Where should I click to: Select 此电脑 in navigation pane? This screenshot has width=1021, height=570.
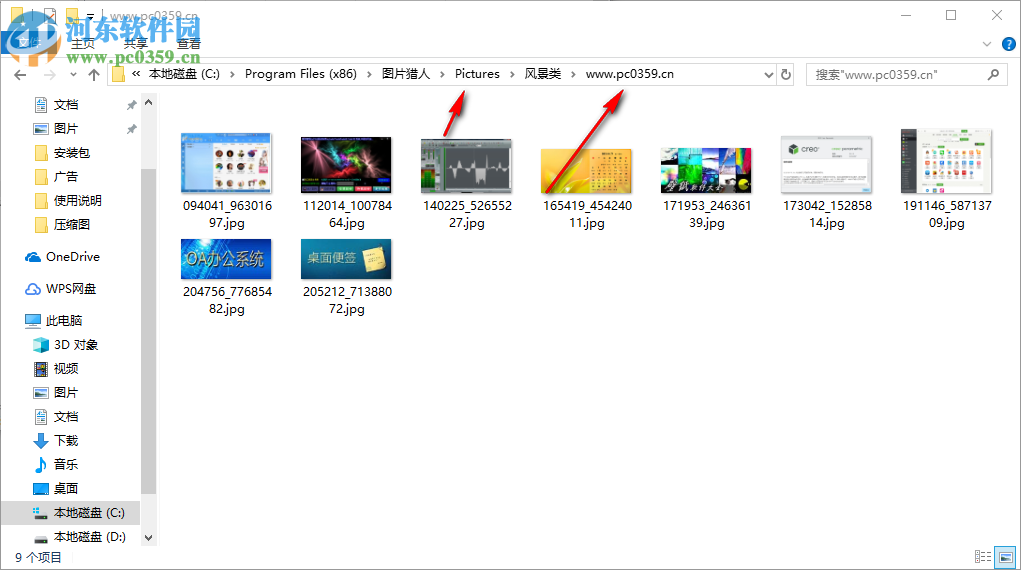(x=64, y=321)
